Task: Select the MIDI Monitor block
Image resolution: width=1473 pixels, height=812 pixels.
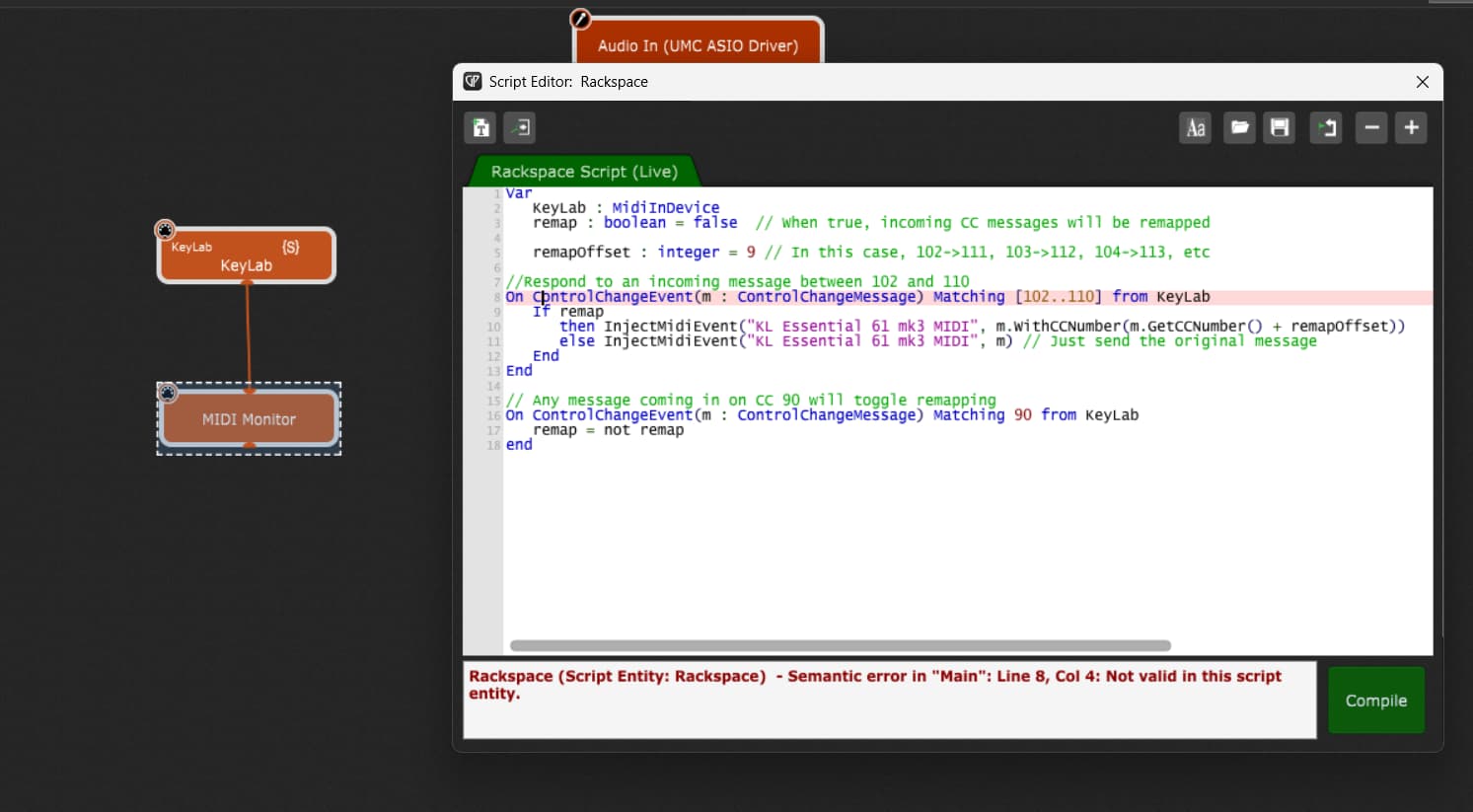Action: tap(249, 419)
